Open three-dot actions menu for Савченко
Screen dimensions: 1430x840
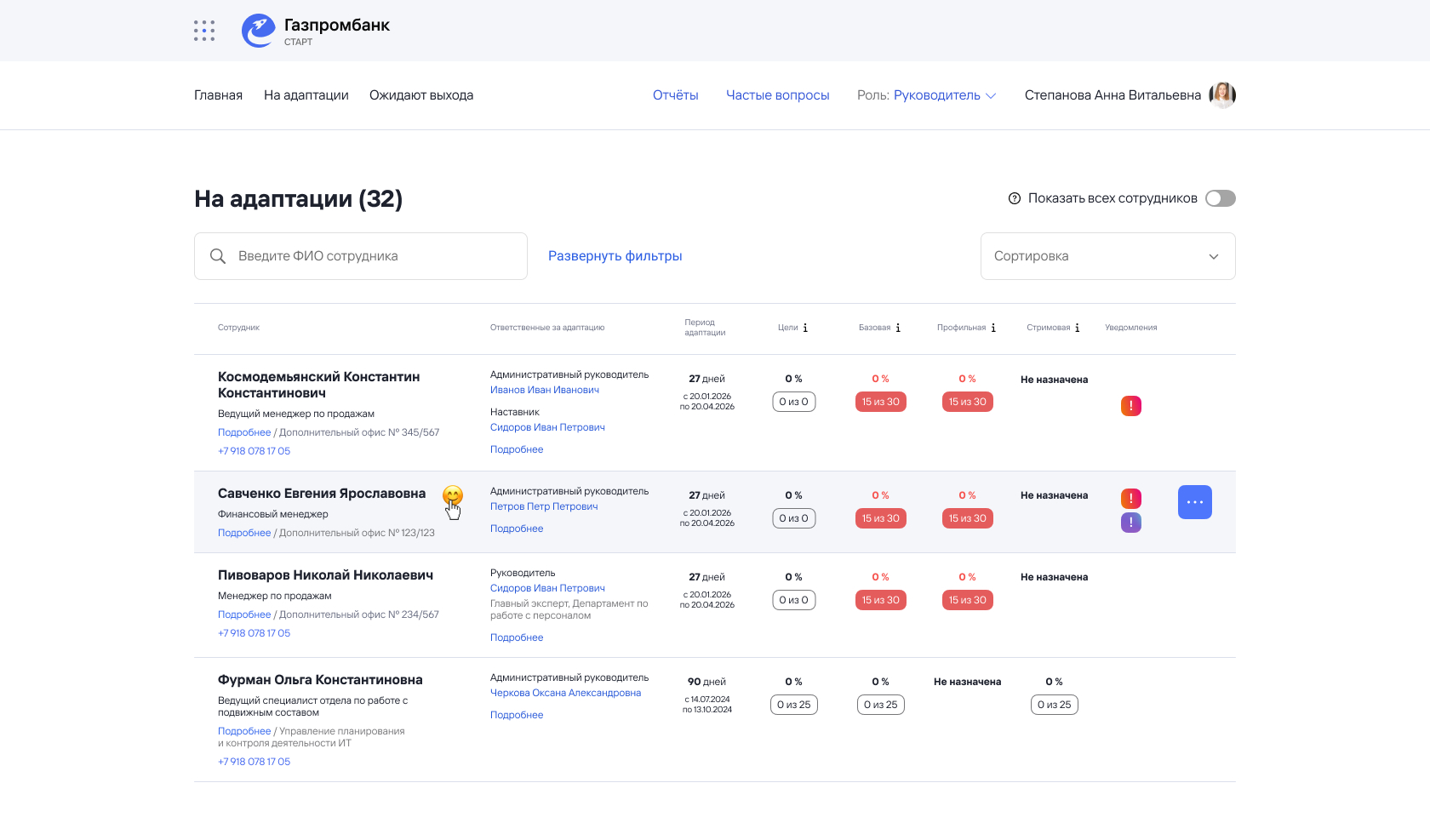pyautogui.click(x=1194, y=502)
